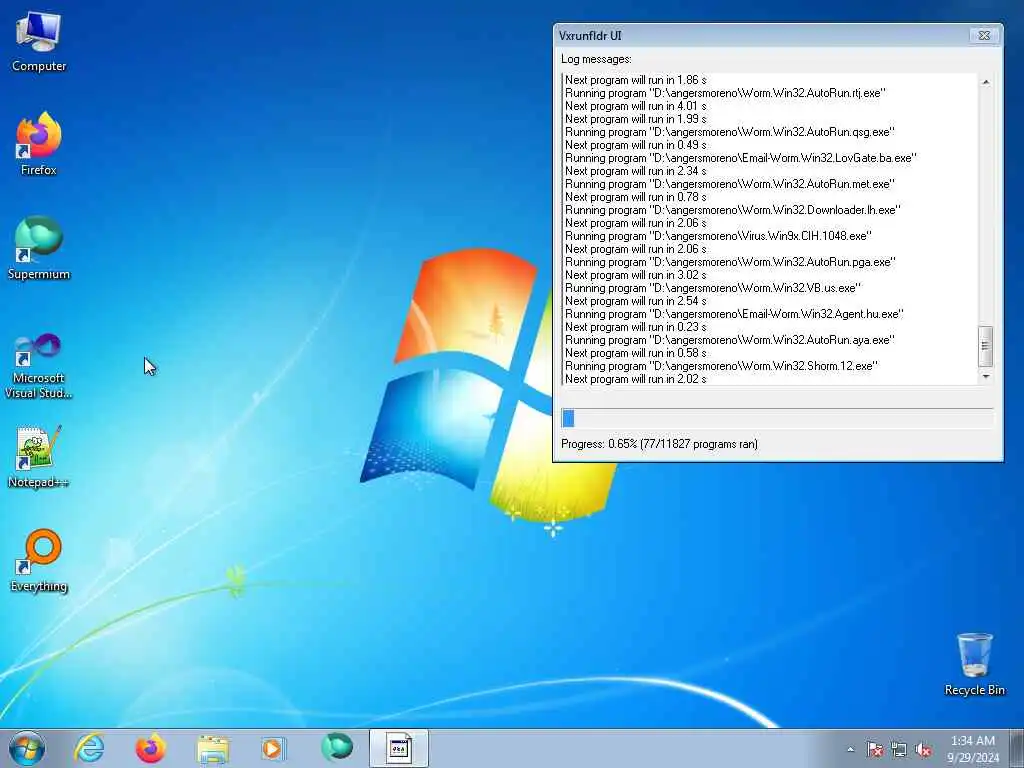Show hidden system tray icons
The width and height of the screenshot is (1024, 768).
[x=850, y=750]
